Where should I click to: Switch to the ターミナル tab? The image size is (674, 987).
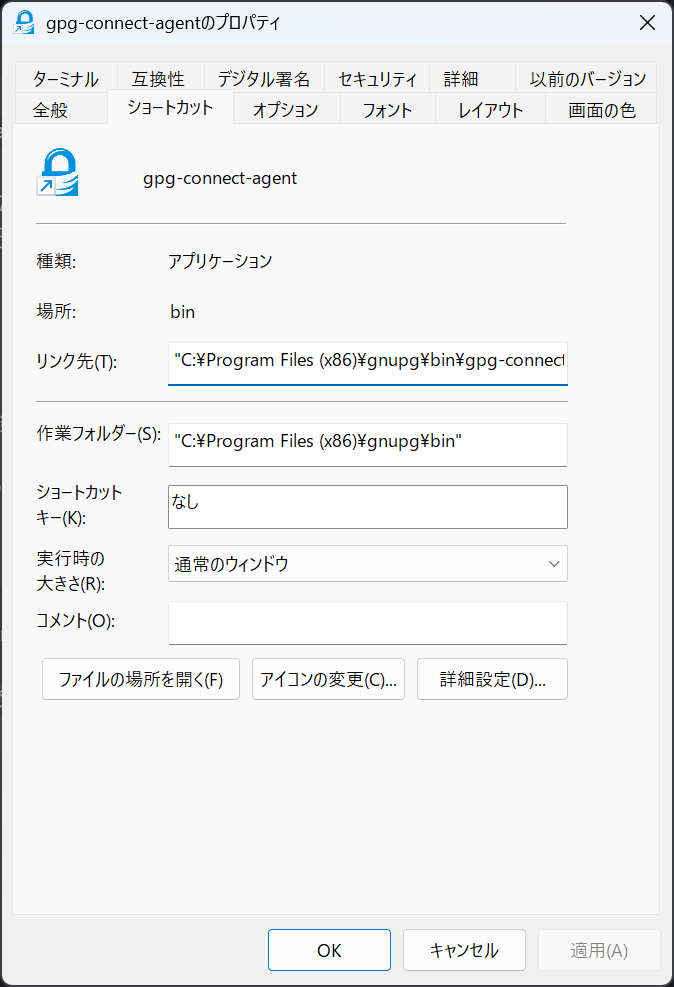tap(65, 79)
